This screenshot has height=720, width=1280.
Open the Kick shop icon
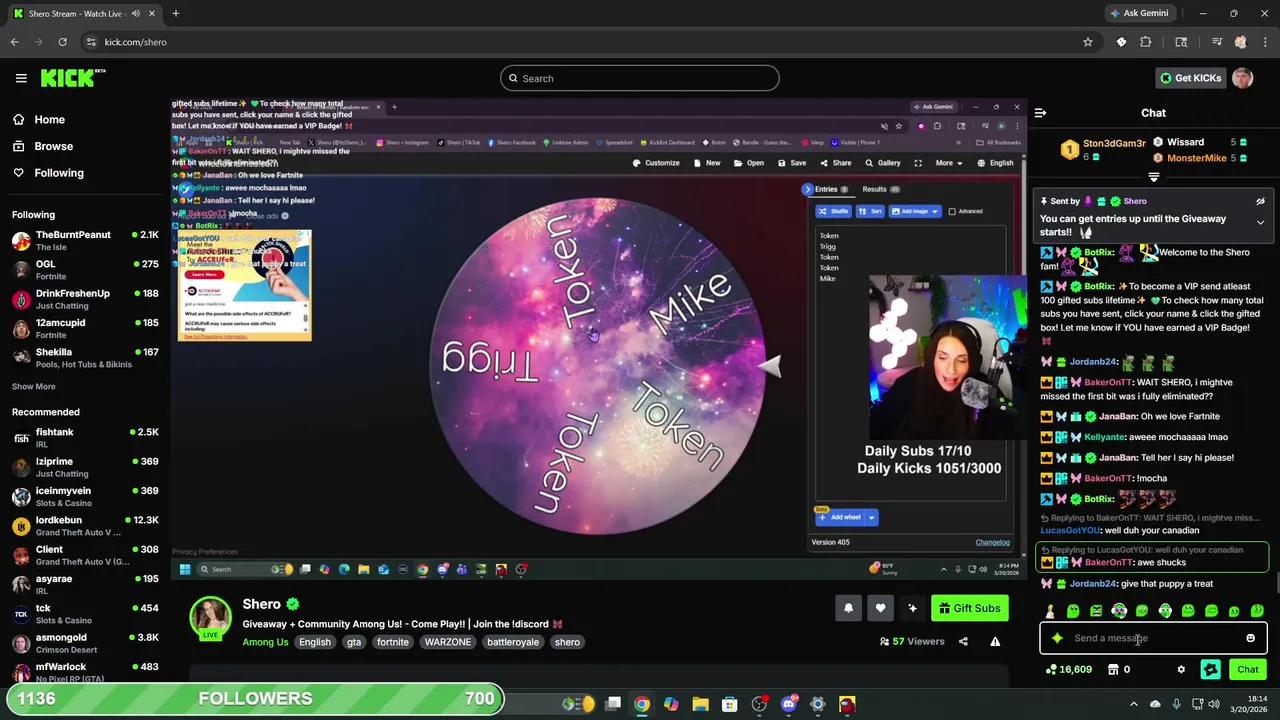click(1113, 670)
